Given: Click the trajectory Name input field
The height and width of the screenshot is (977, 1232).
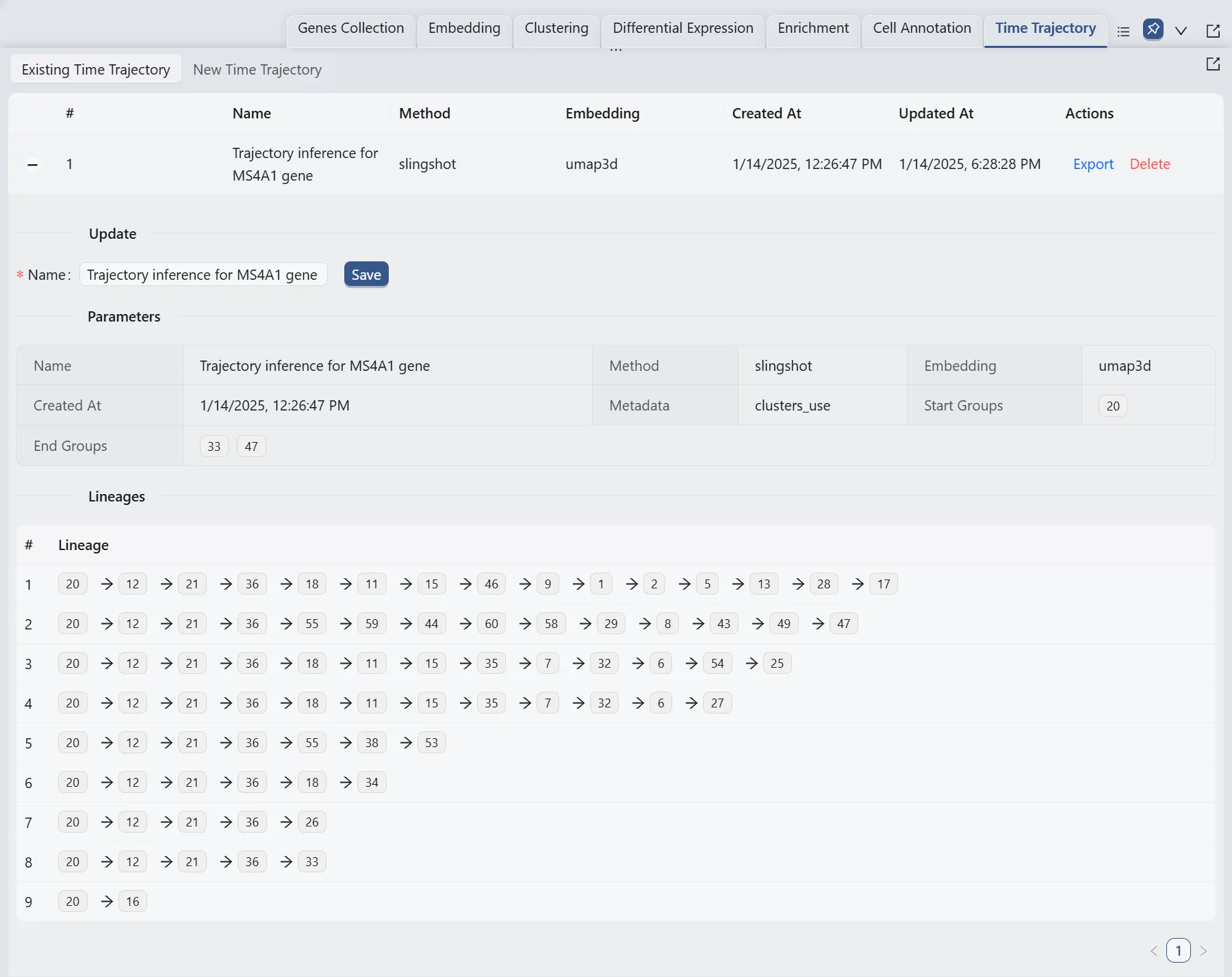Looking at the screenshot, I should click(203, 275).
